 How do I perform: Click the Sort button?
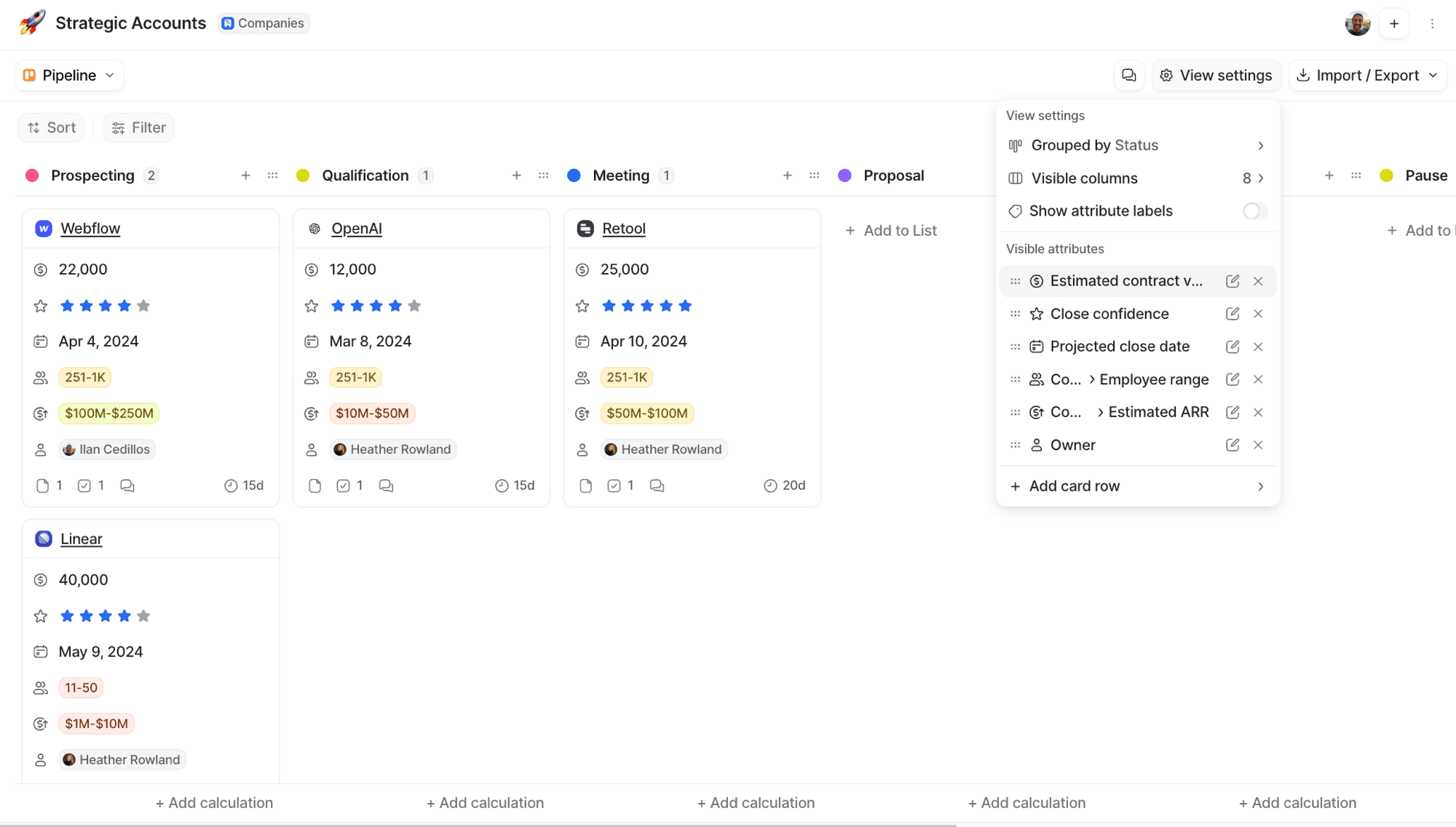[x=51, y=128]
